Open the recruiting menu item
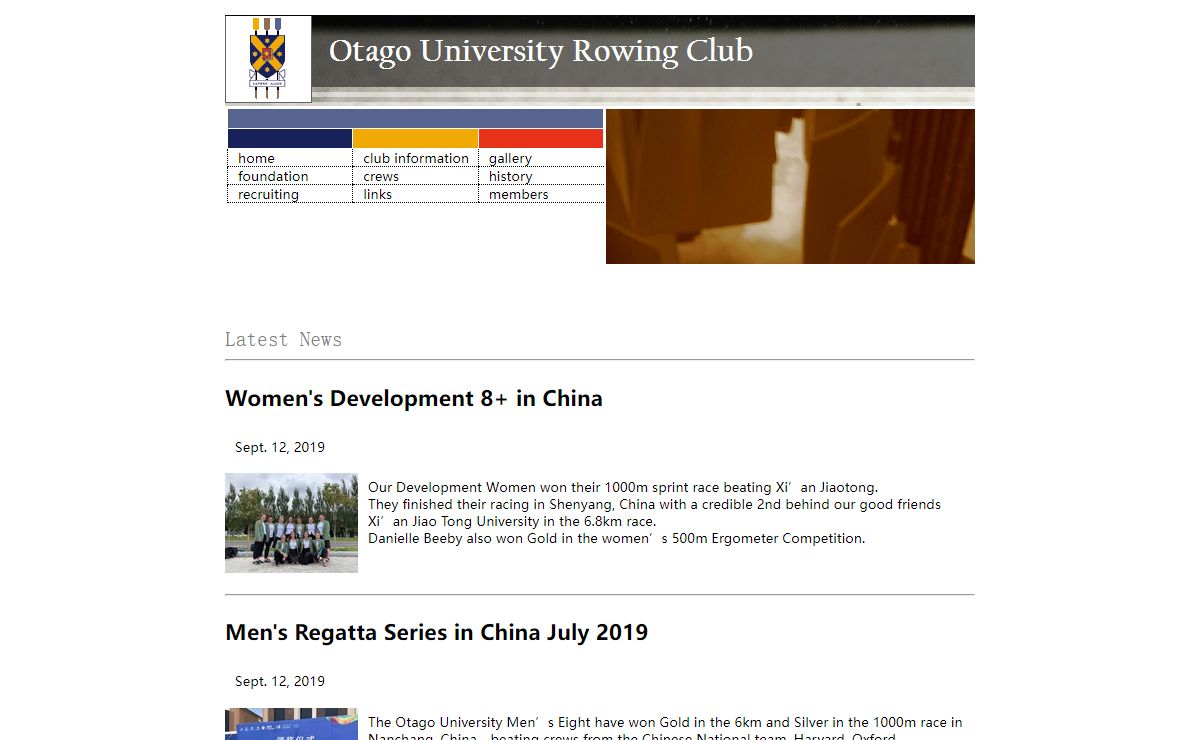The height and width of the screenshot is (740, 1200). coord(268,194)
